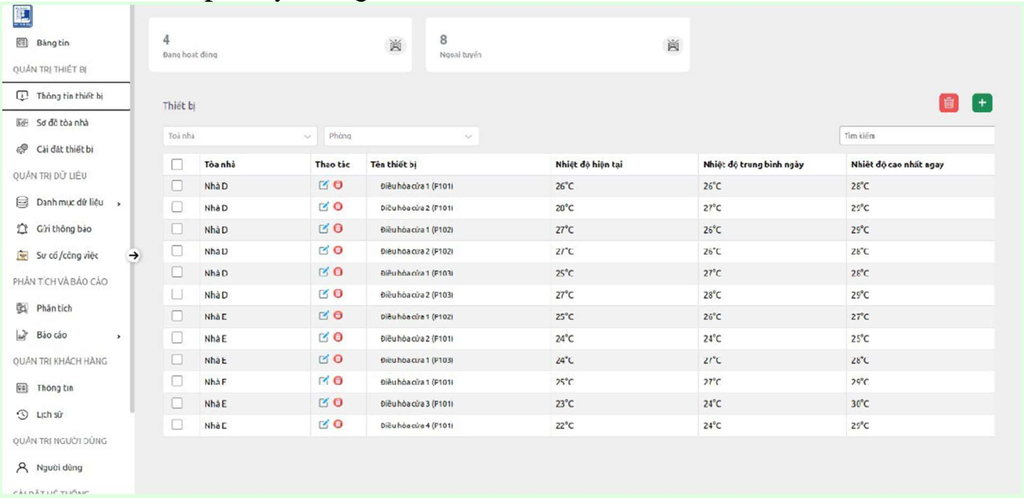Open the Toà nhà filter dropdown
1024x498 pixels.
pos(240,136)
